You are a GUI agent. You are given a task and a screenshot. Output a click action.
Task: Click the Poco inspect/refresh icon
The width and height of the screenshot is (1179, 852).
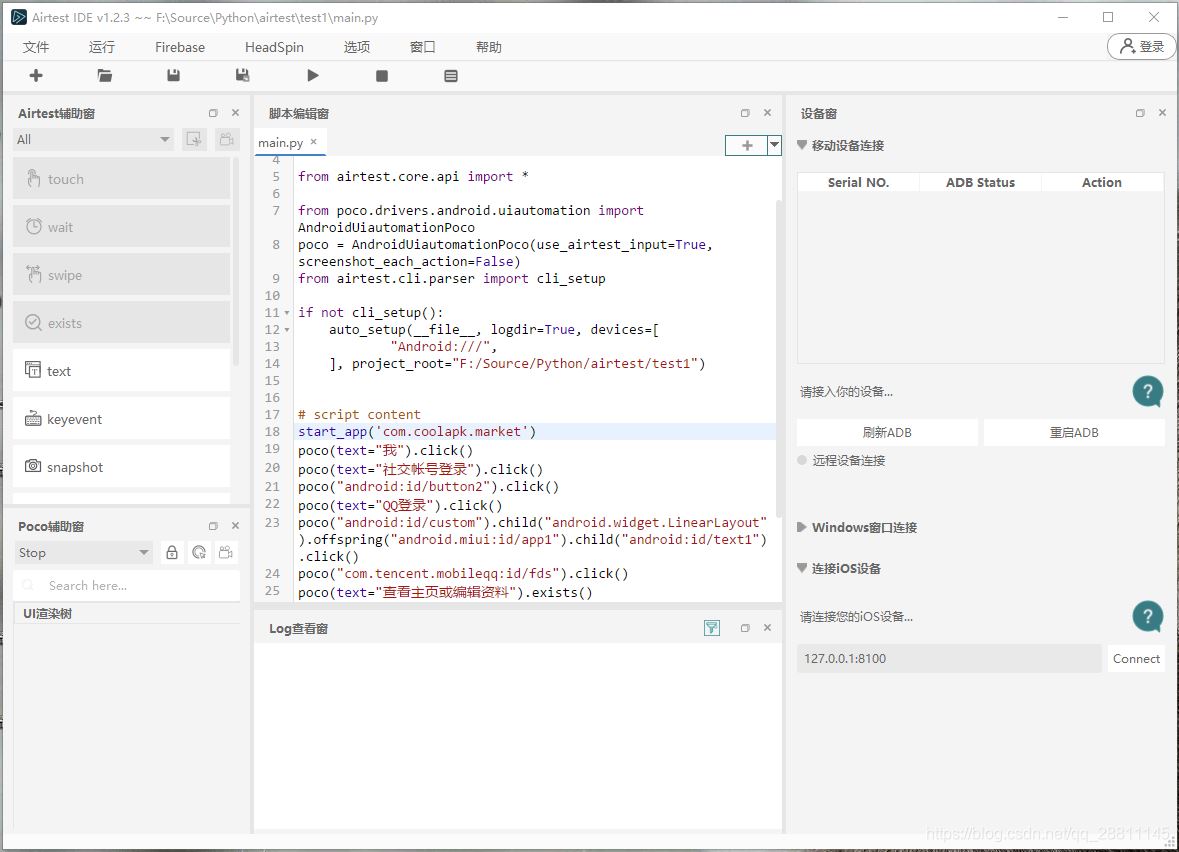click(199, 553)
